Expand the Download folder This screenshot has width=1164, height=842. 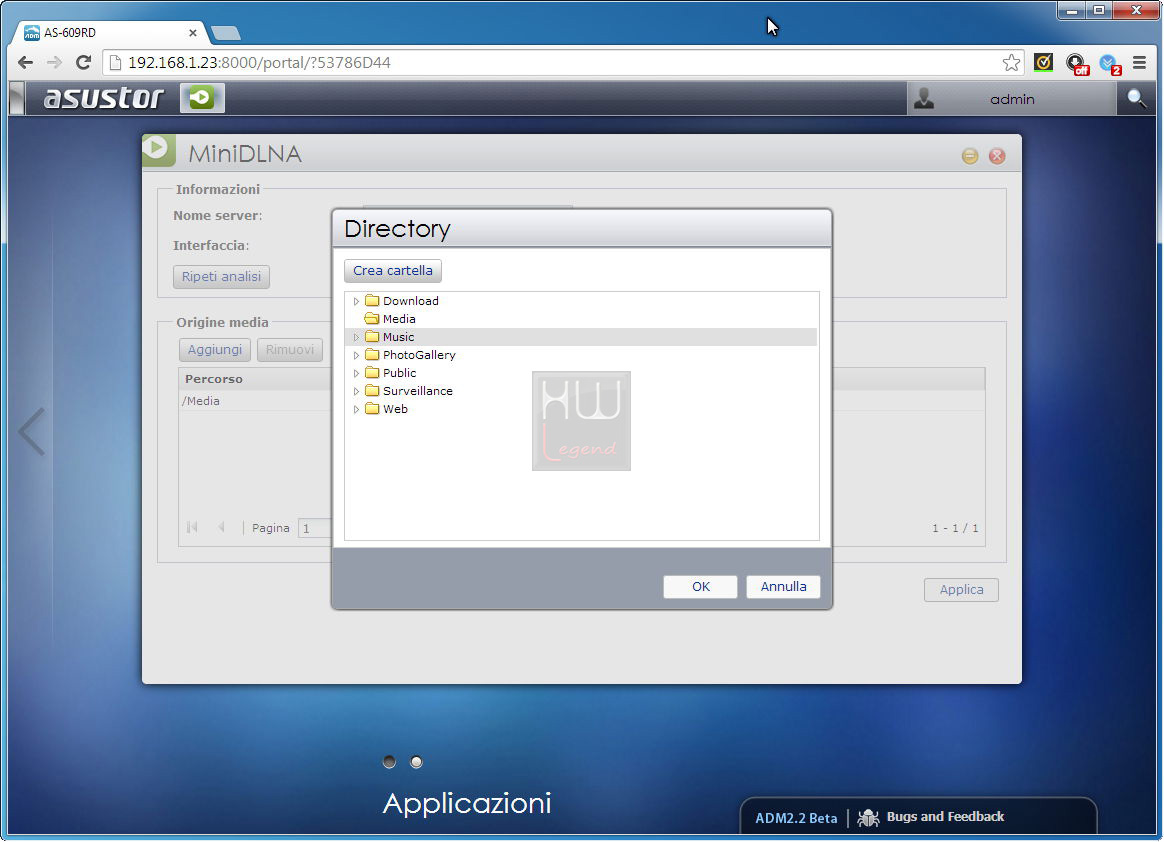(356, 301)
